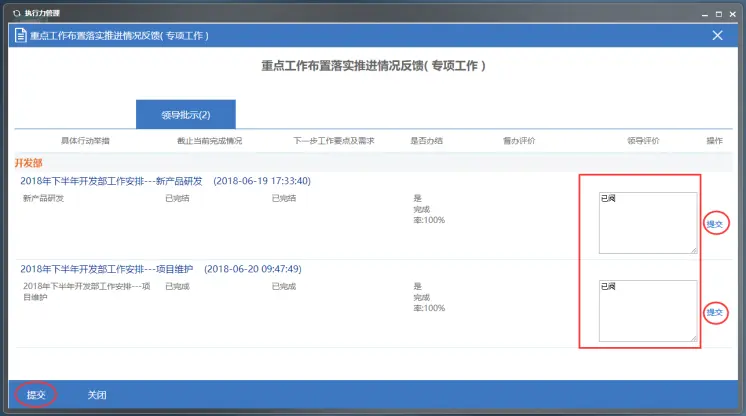Open the 领导批示(2) tab

[x=186, y=114]
